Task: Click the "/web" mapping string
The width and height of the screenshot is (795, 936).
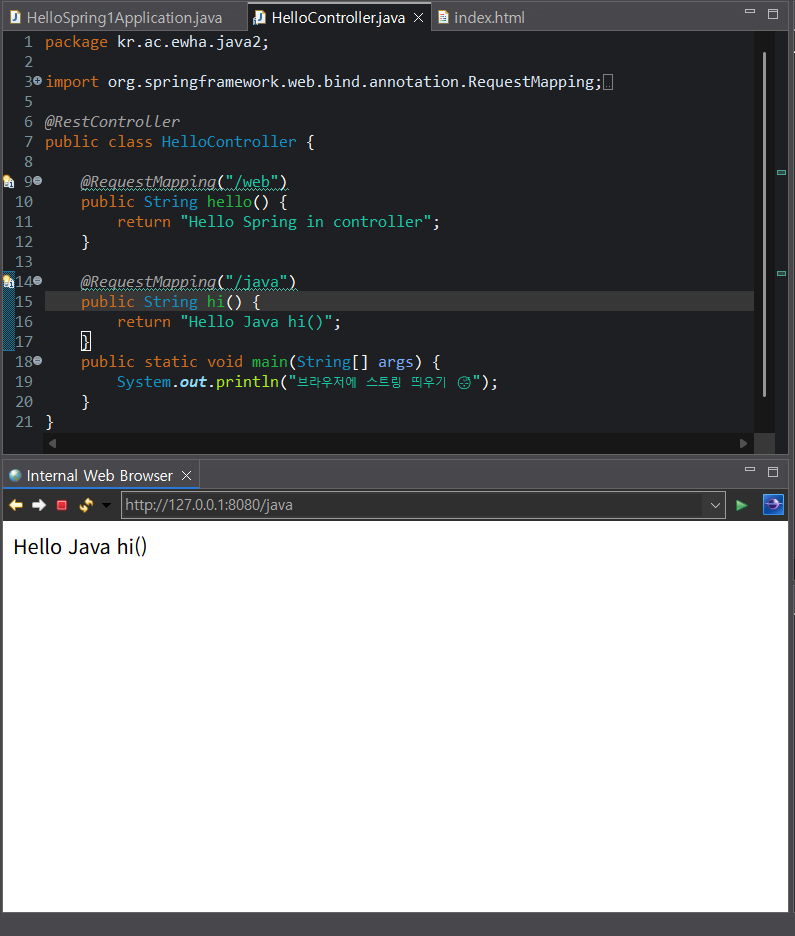Action: [x=252, y=182]
